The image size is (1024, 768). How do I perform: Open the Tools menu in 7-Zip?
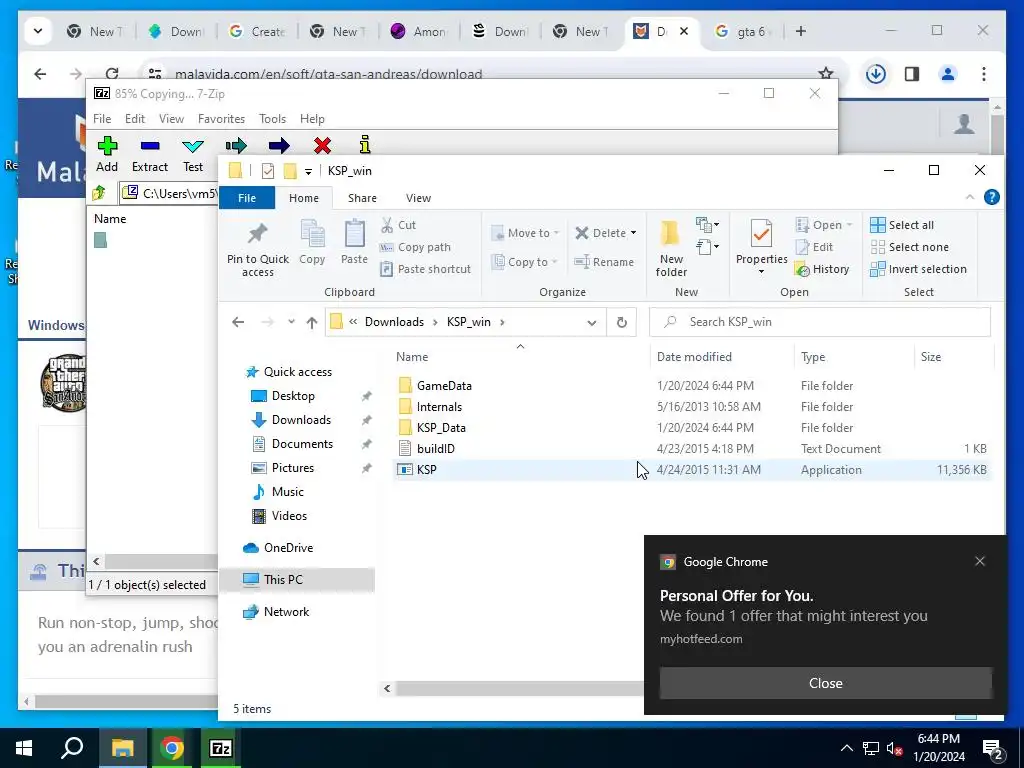coord(272,119)
